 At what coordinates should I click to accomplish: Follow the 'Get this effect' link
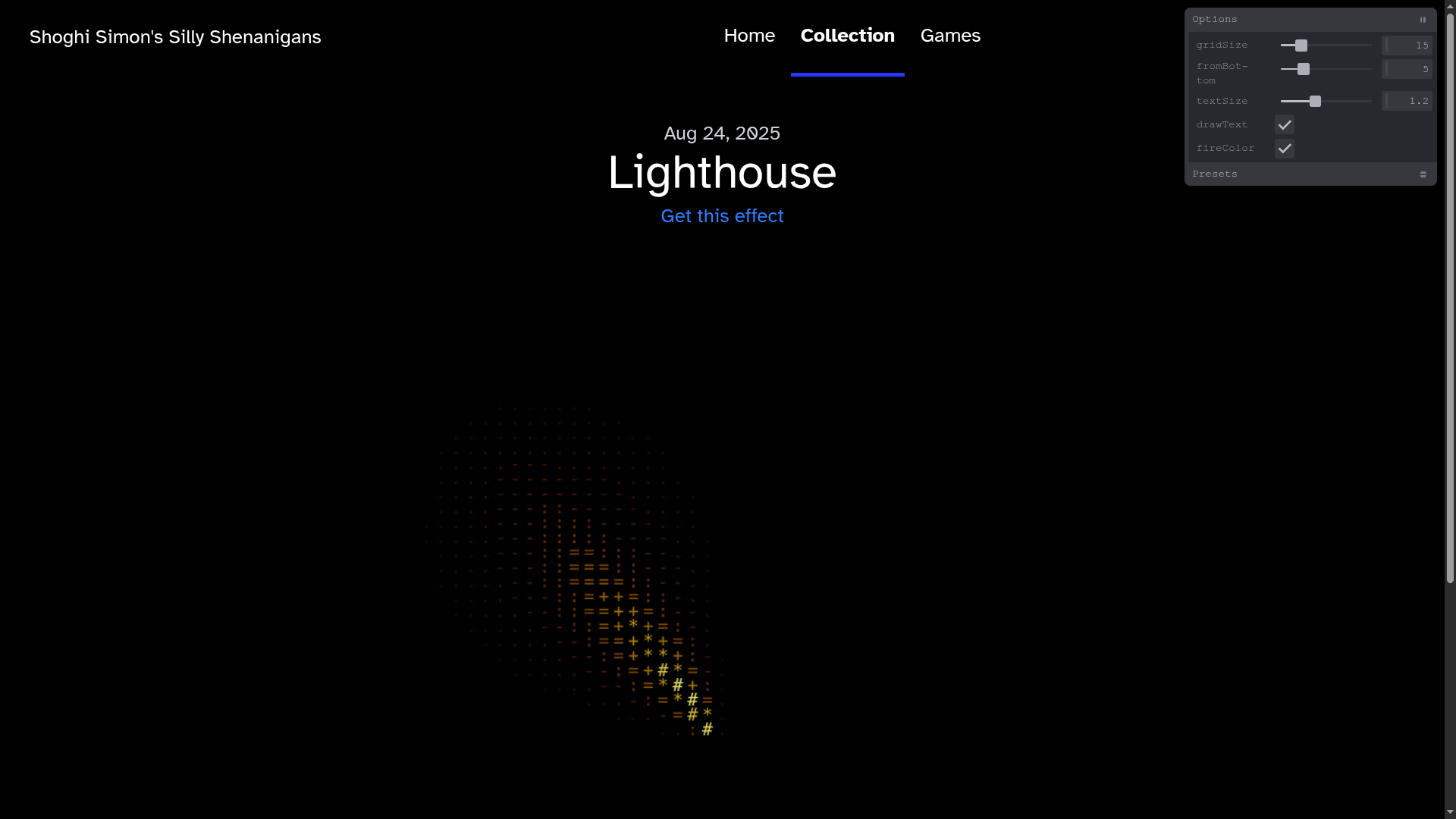point(722,216)
